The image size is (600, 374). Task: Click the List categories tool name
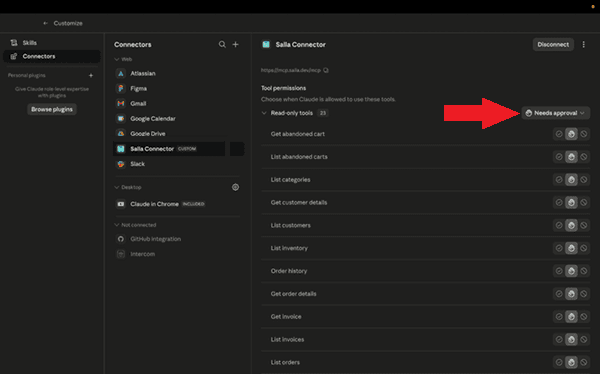pyautogui.click(x=290, y=180)
